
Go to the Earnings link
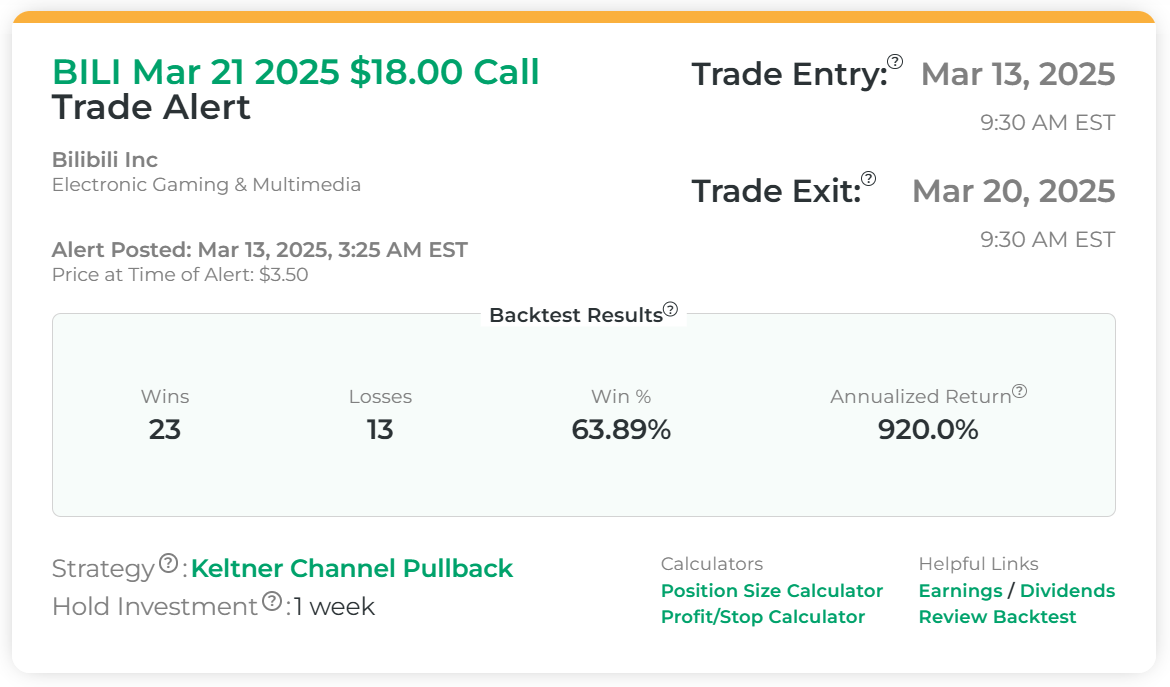pyautogui.click(x=960, y=591)
